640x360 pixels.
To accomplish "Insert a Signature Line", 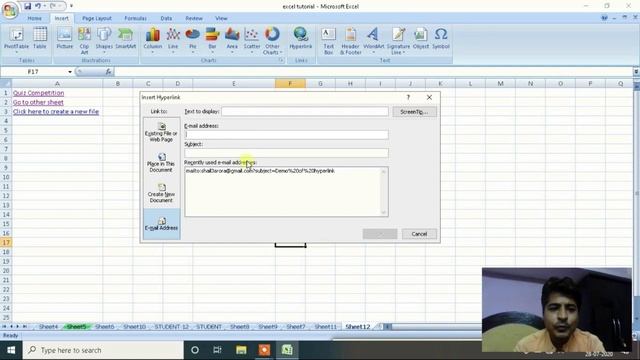I will coord(398,40).
